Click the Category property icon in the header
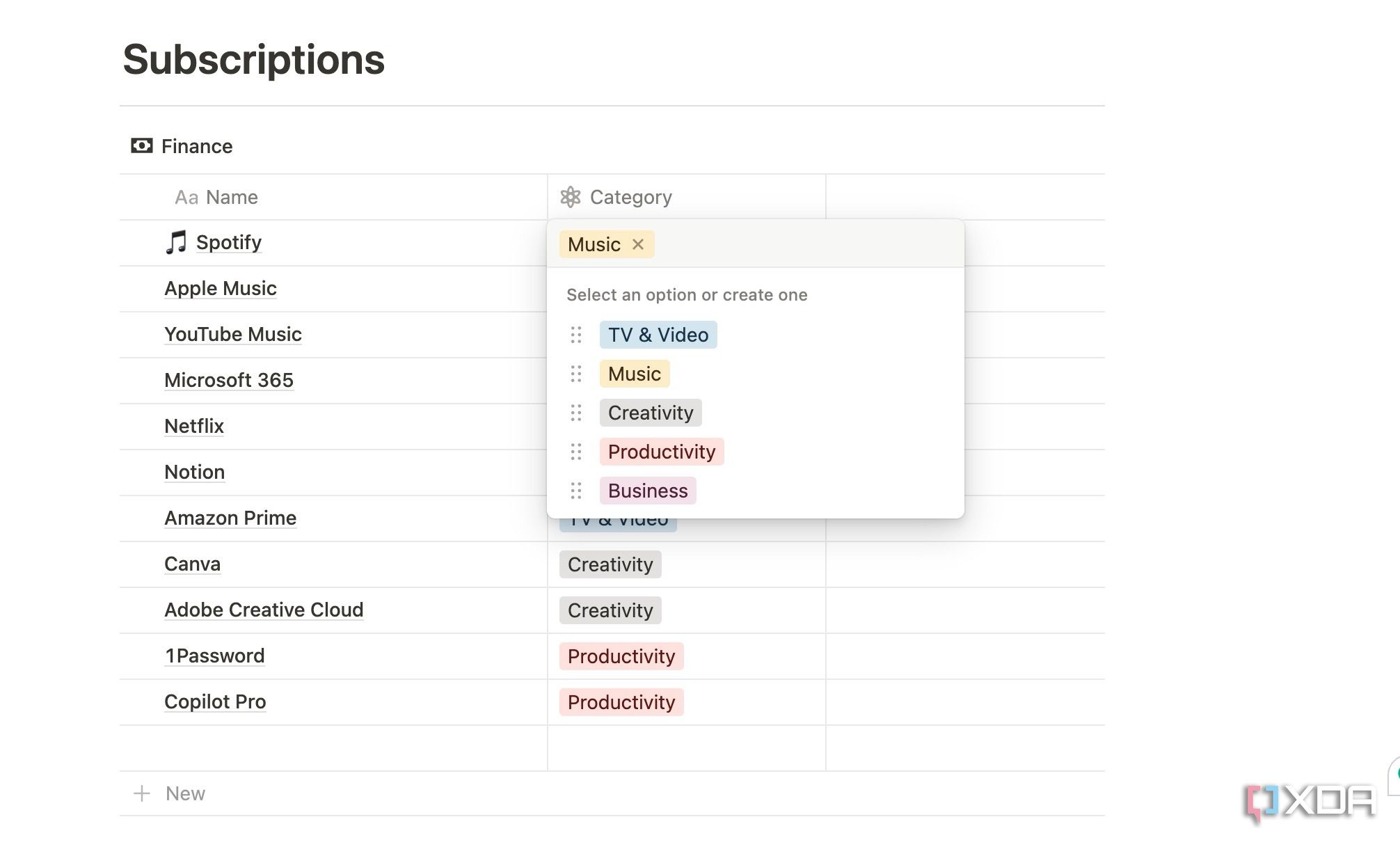1400x849 pixels. coord(571,196)
